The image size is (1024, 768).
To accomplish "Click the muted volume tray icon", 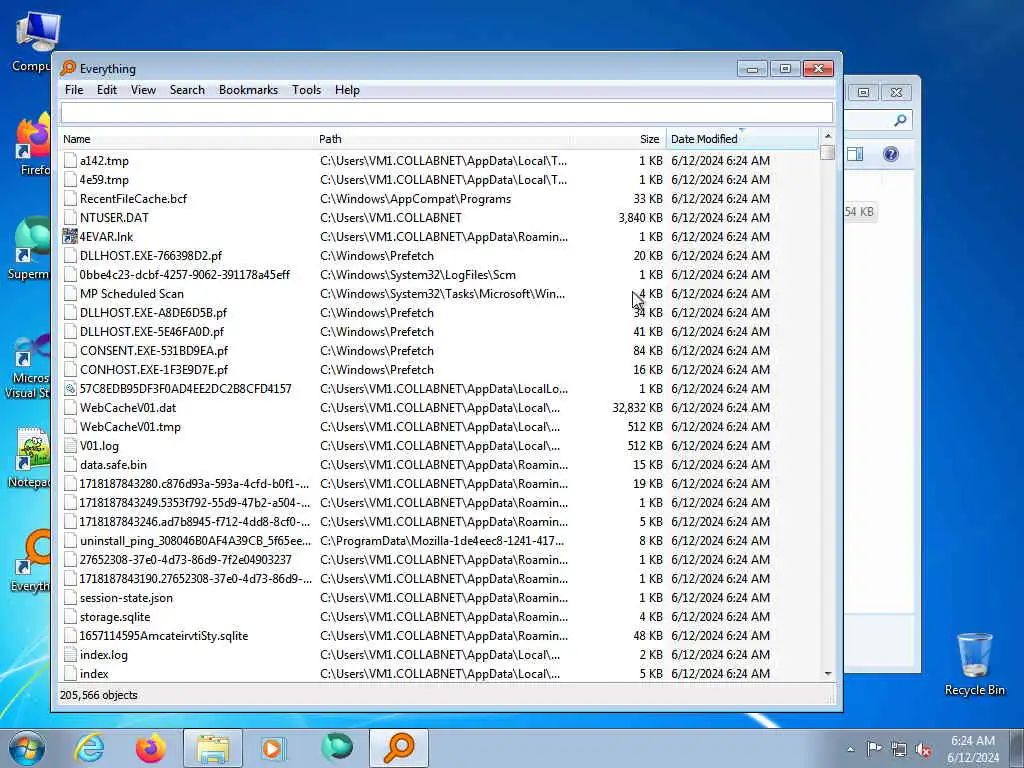I will 923,749.
